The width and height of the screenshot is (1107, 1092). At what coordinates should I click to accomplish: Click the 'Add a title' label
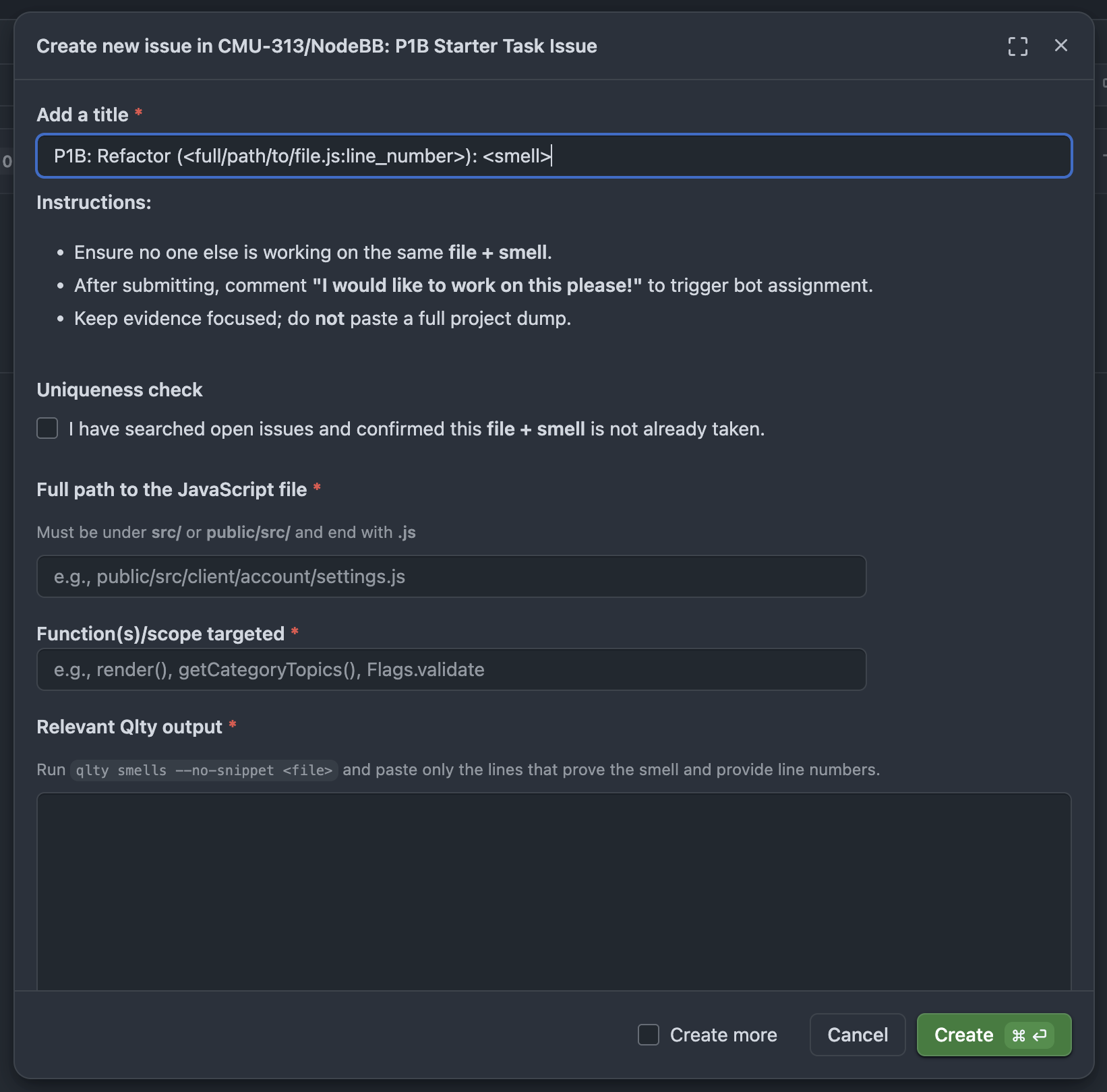point(82,115)
